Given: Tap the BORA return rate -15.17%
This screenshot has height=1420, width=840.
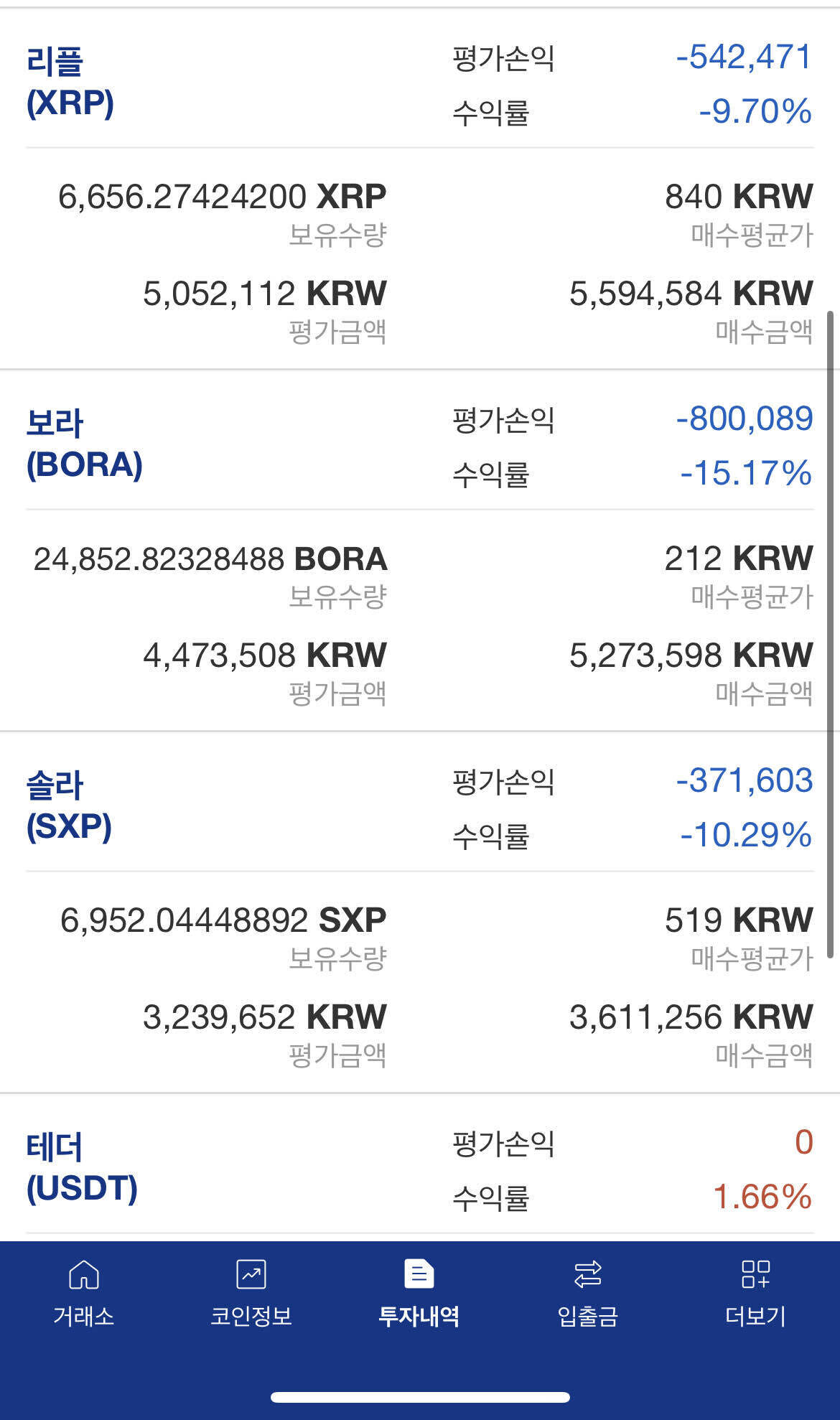Looking at the screenshot, I should [x=746, y=474].
